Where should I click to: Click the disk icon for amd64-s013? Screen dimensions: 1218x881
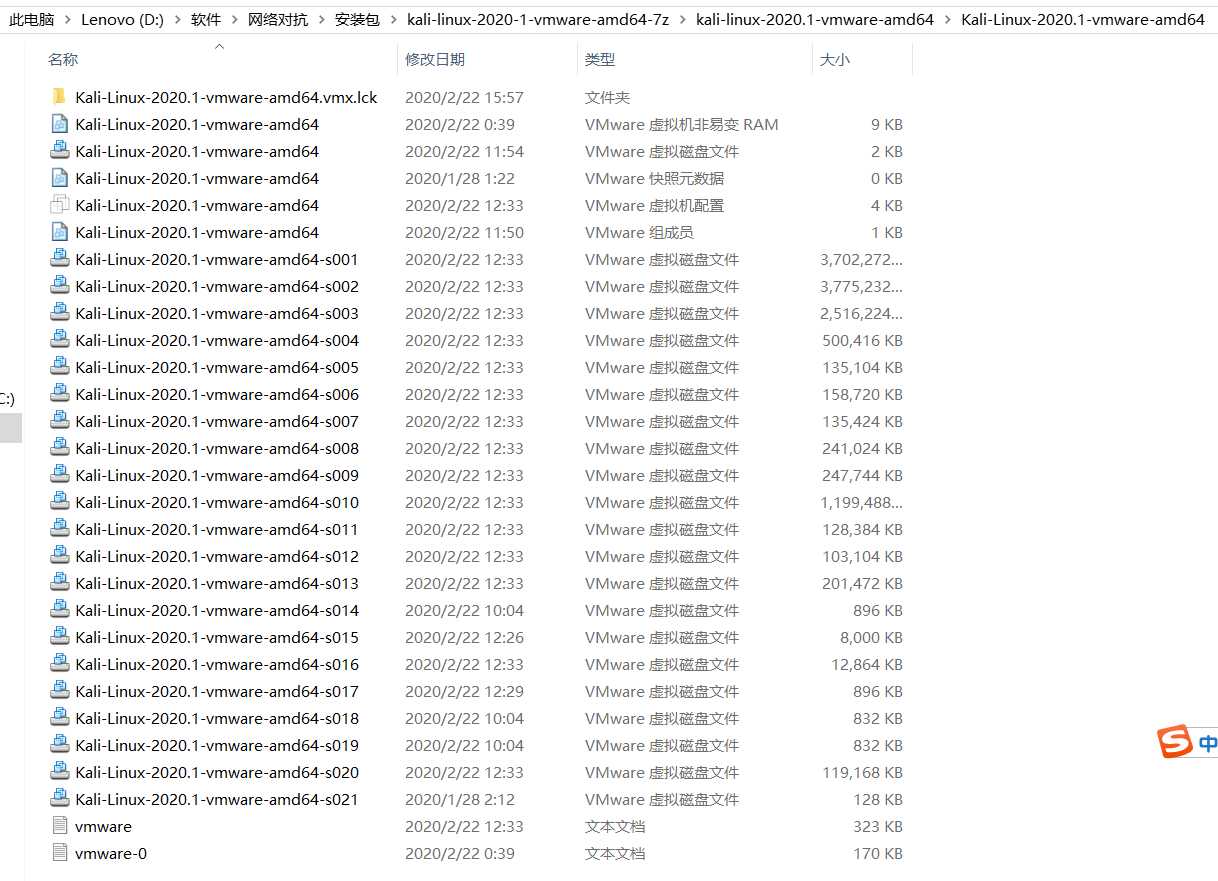60,583
